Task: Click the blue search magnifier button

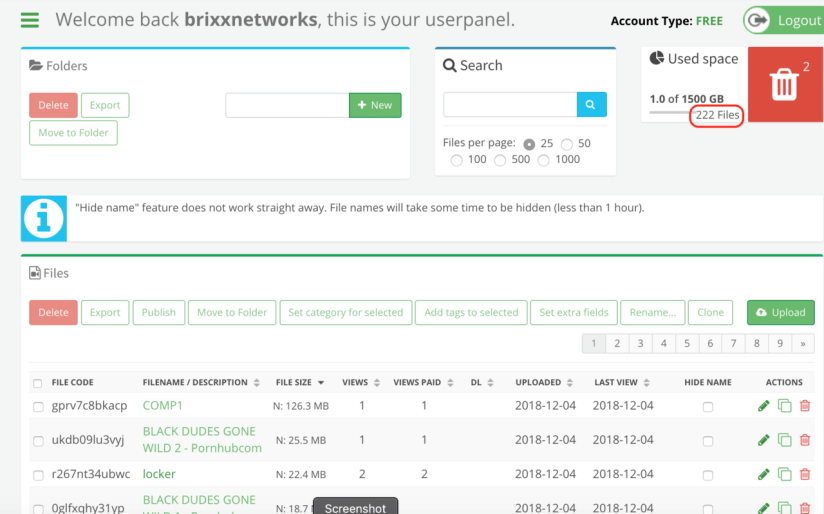Action: pos(591,105)
